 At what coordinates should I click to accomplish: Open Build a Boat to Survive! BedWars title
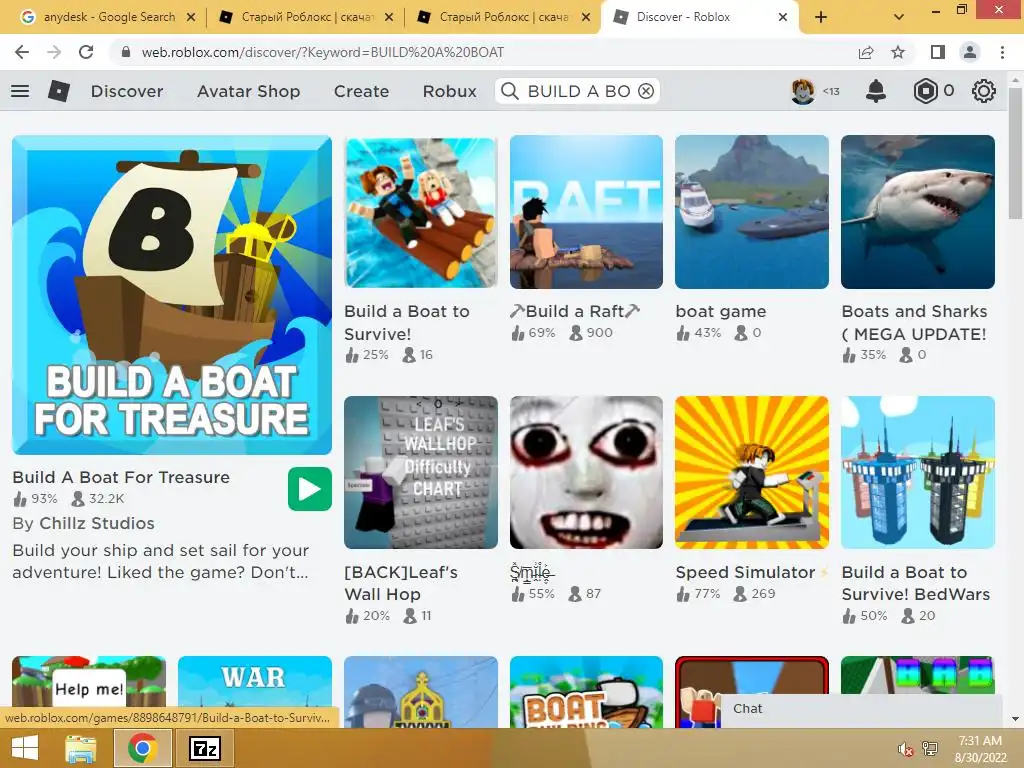coord(916,583)
